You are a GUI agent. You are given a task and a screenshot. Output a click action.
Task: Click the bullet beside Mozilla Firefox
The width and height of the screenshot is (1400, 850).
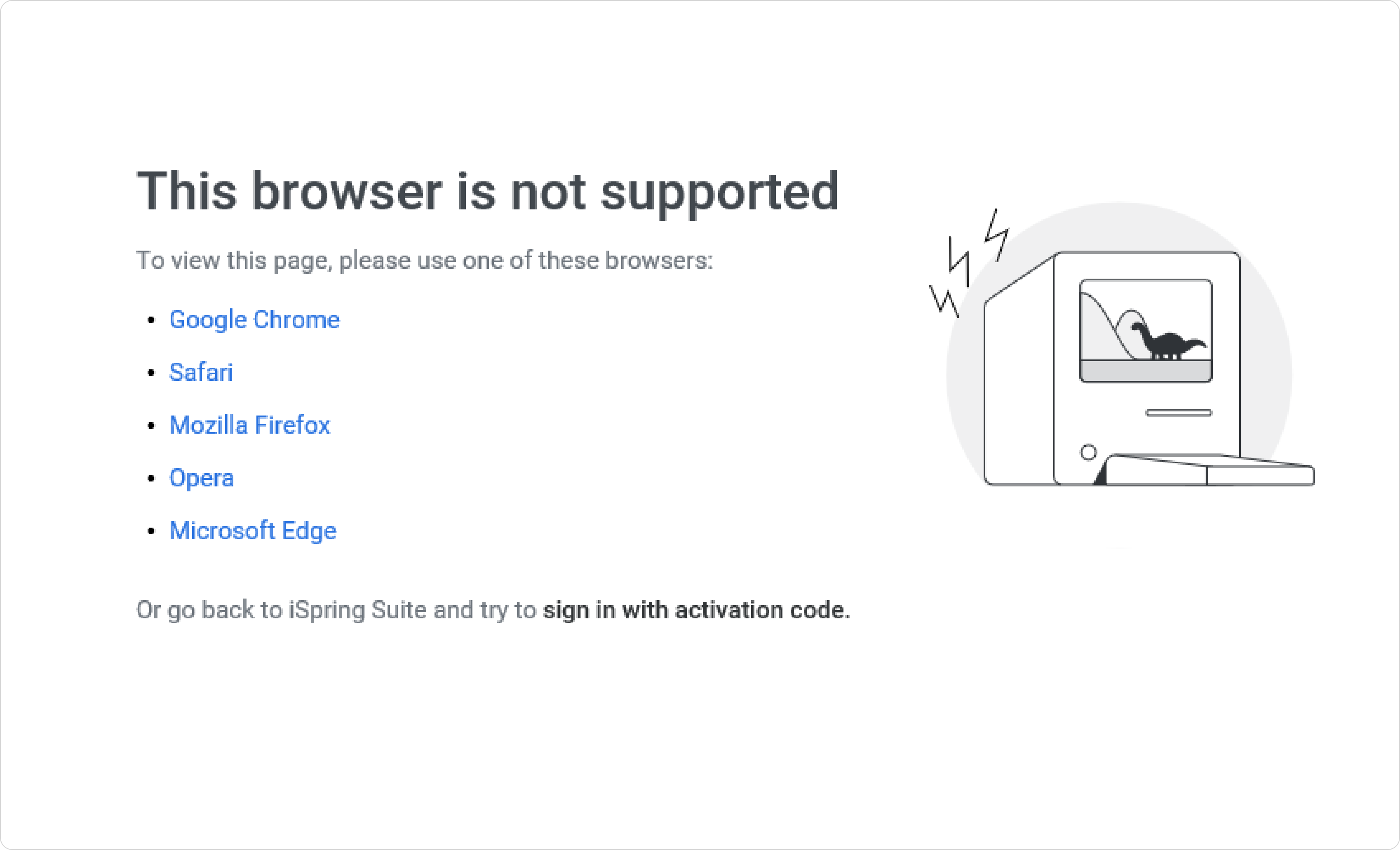(151, 425)
